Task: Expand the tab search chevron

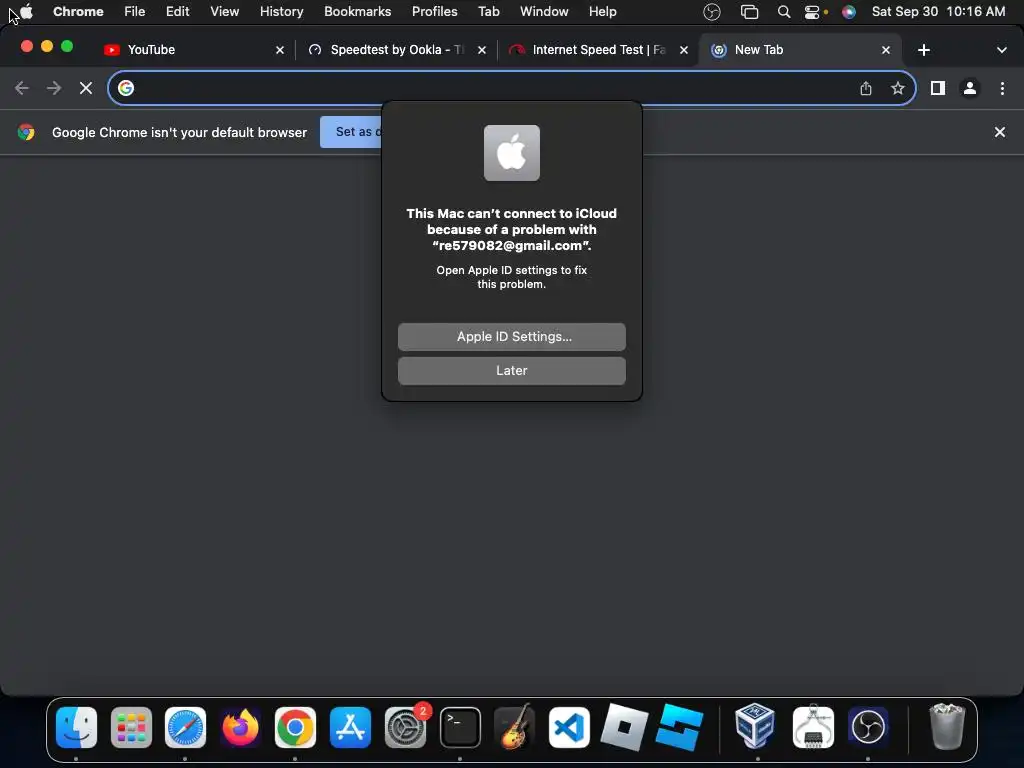Action: [1001, 50]
